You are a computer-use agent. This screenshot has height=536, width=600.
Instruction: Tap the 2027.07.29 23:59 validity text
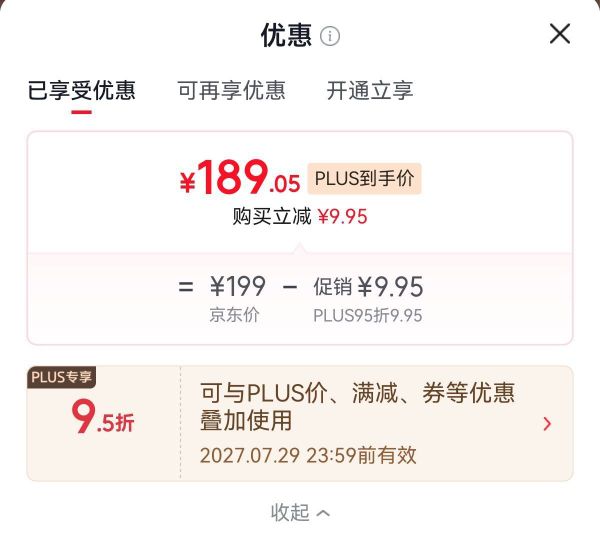[x=308, y=455]
